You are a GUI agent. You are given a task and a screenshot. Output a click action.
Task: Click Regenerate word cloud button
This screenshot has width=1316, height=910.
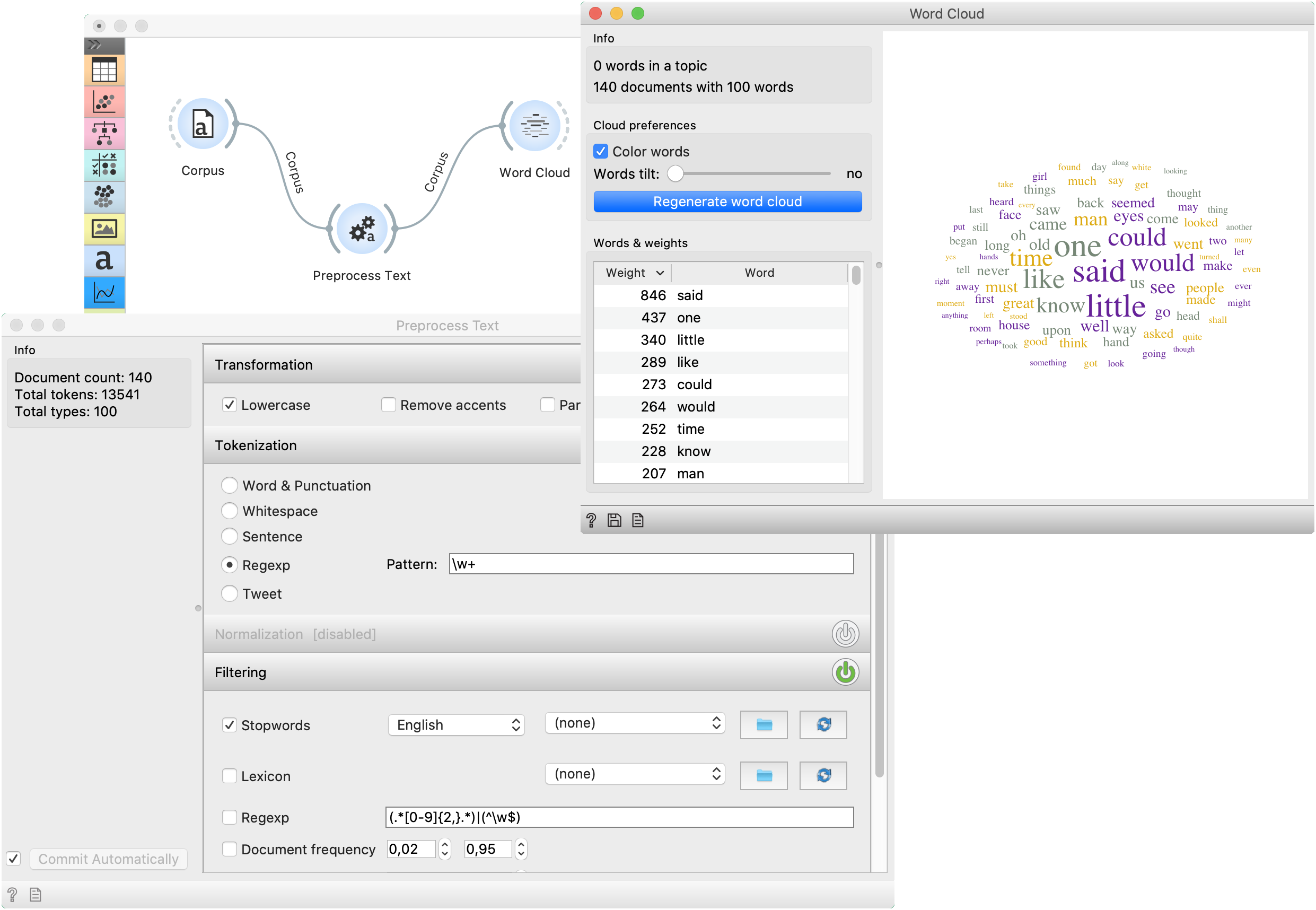(727, 202)
